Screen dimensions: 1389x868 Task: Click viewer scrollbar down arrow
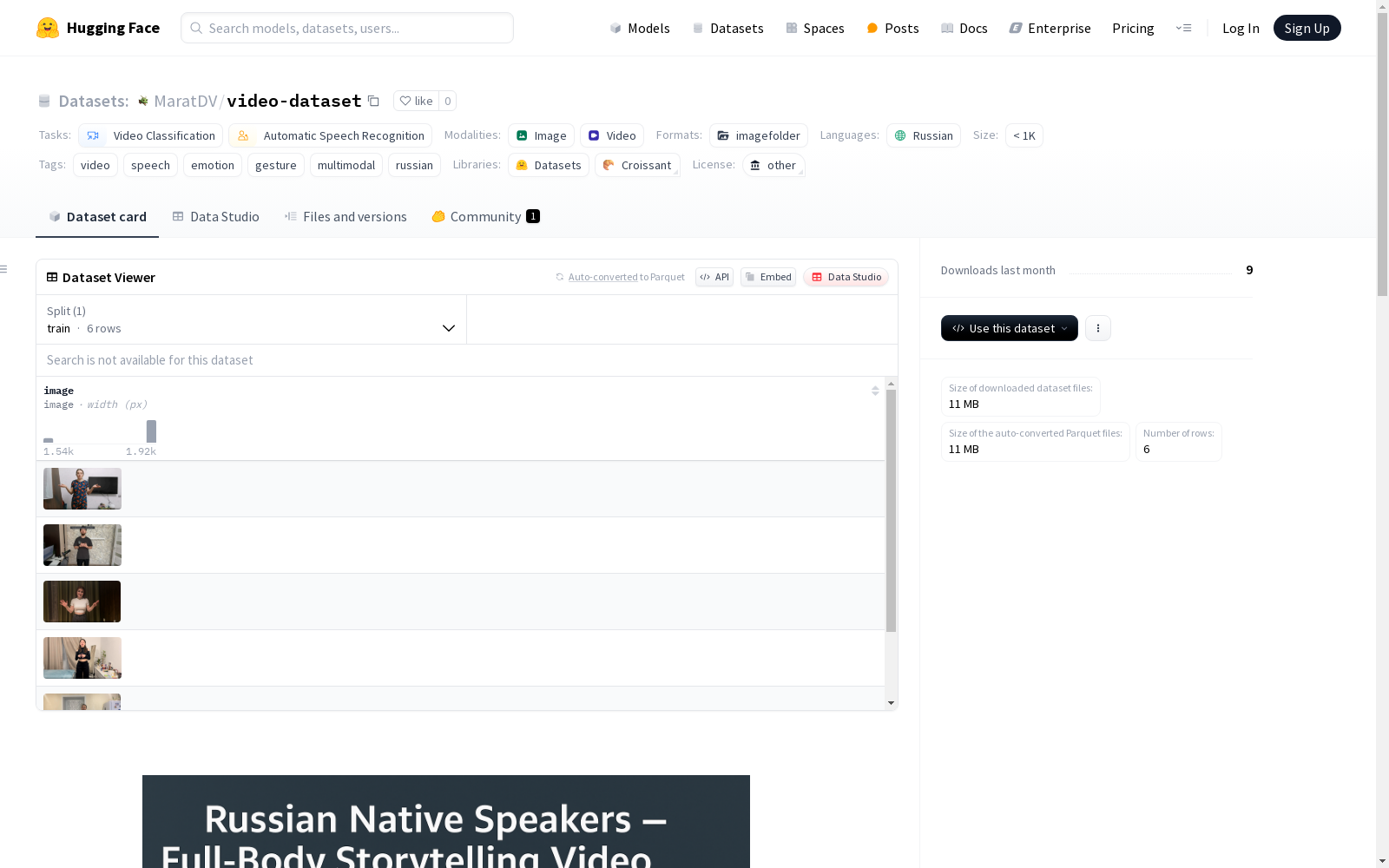pos(891,703)
